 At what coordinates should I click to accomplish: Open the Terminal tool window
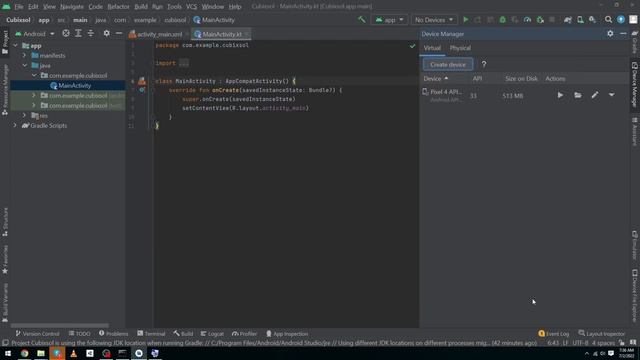tap(151, 333)
